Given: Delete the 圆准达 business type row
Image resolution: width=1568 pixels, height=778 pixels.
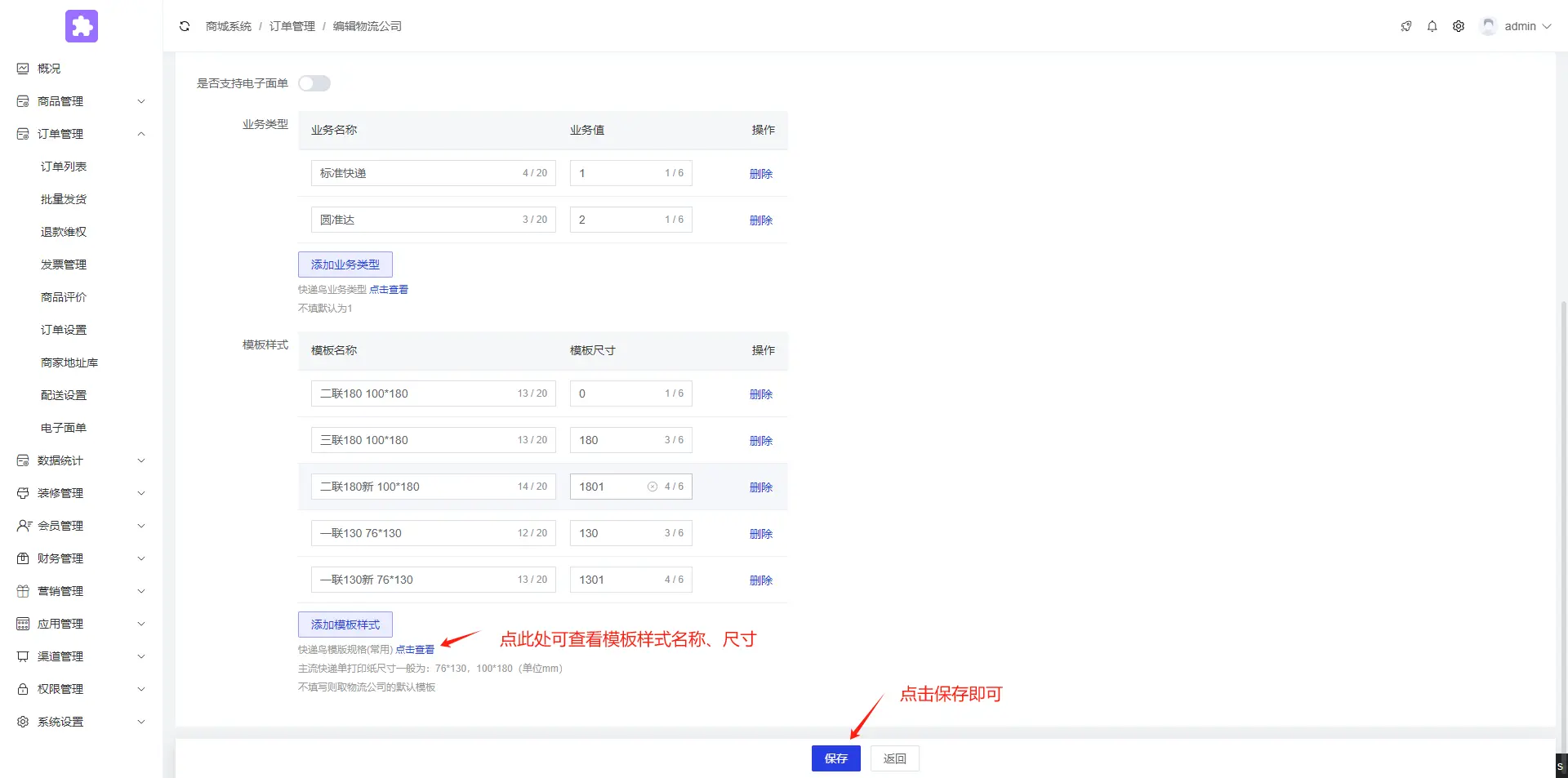Looking at the screenshot, I should (x=760, y=220).
